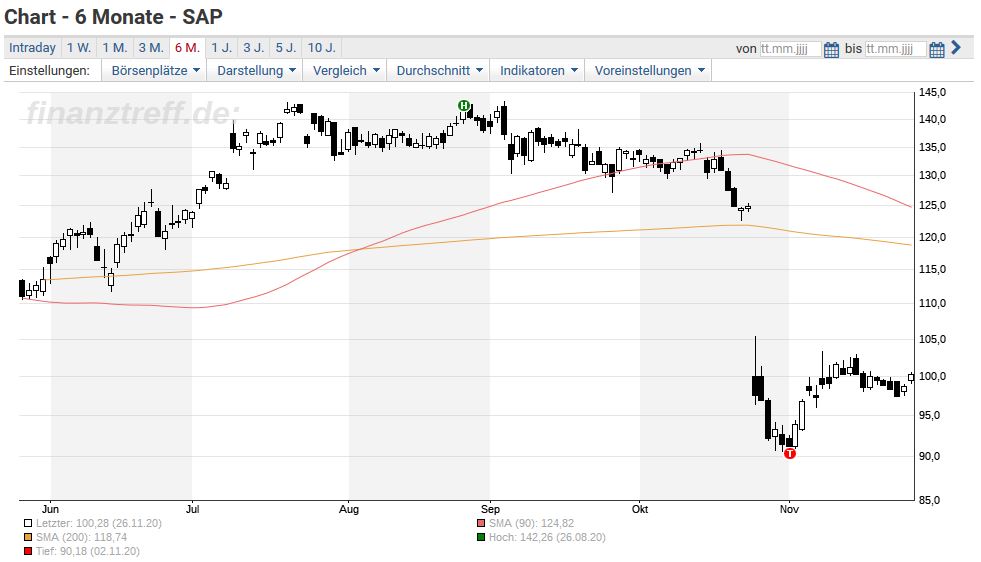Click the 'Tief: 90,18 (02.11.20)' legend text
981x562 pixels.
(88, 551)
